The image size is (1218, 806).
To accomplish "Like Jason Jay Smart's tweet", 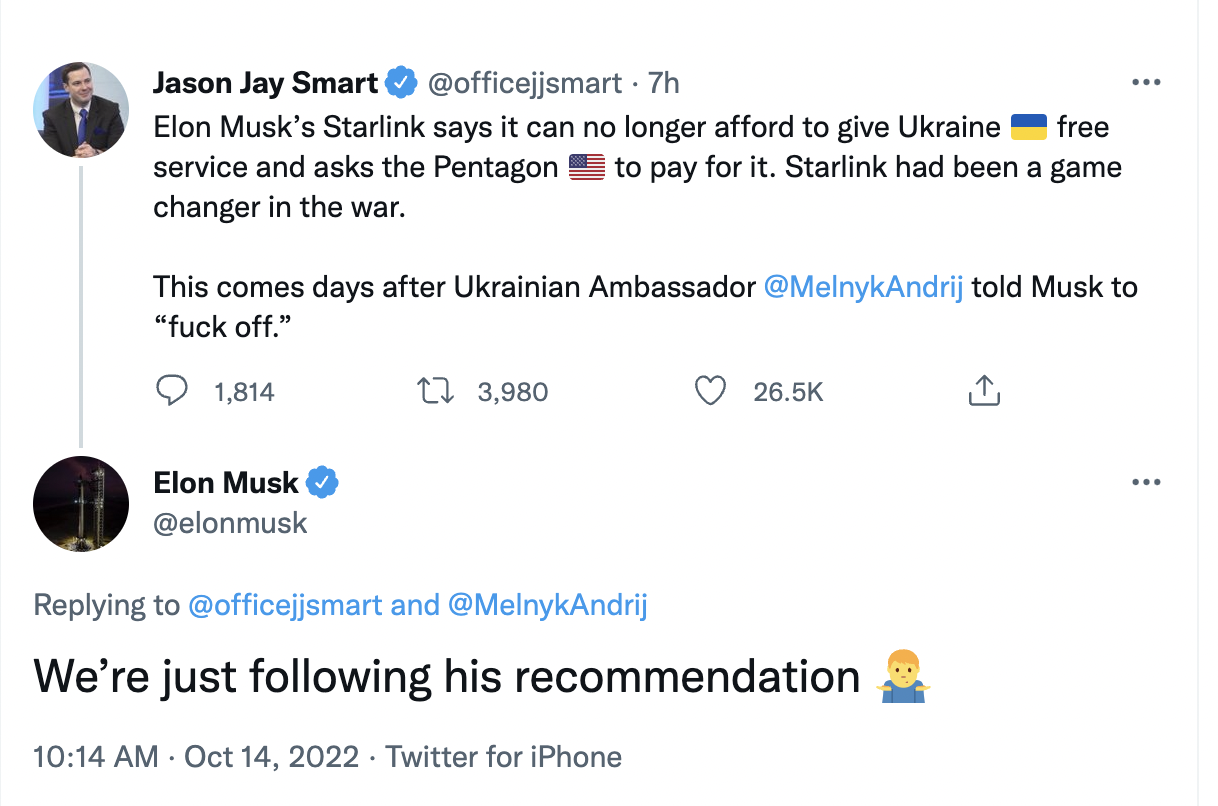I will pyautogui.click(x=710, y=391).
